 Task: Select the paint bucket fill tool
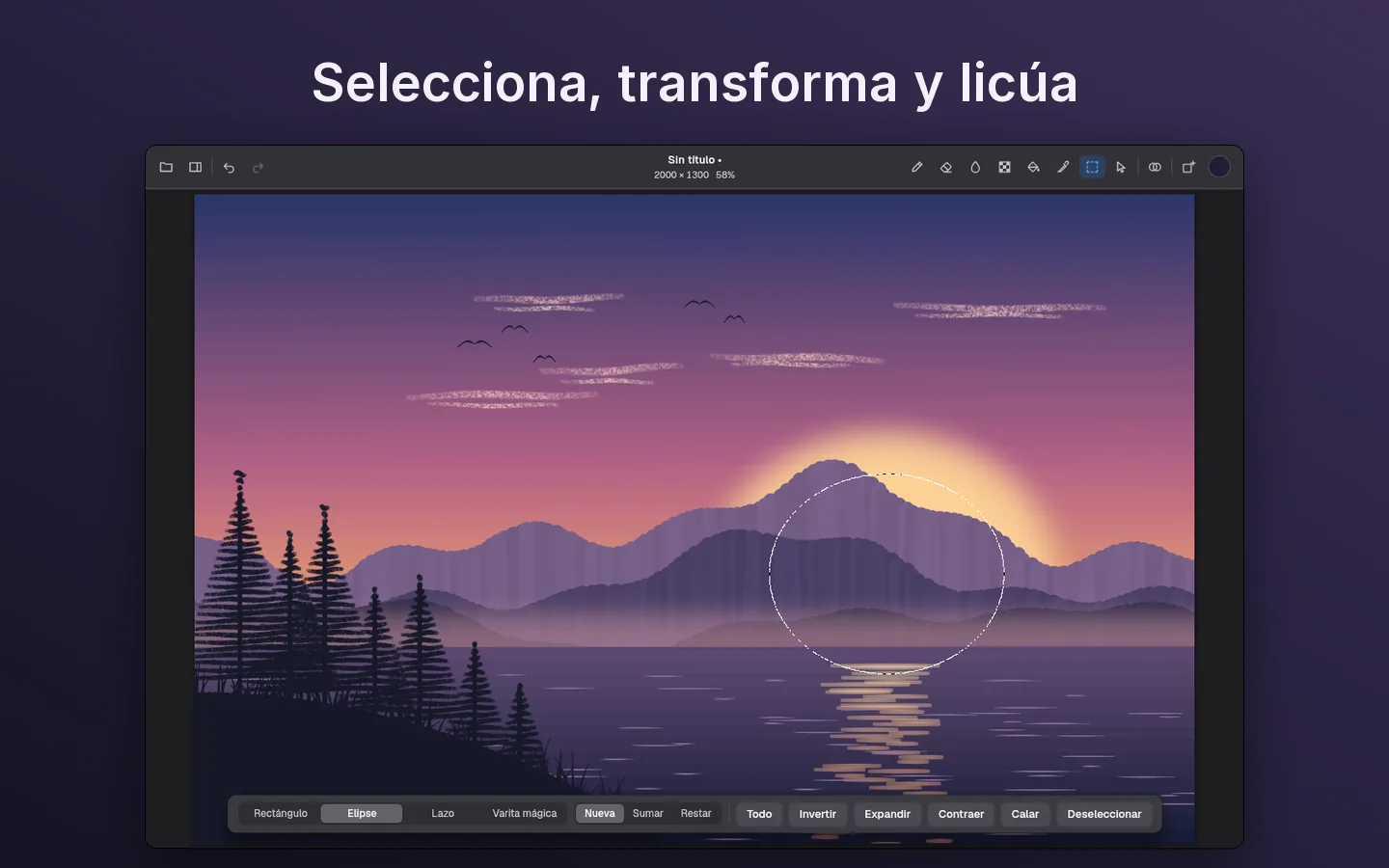(x=1033, y=167)
